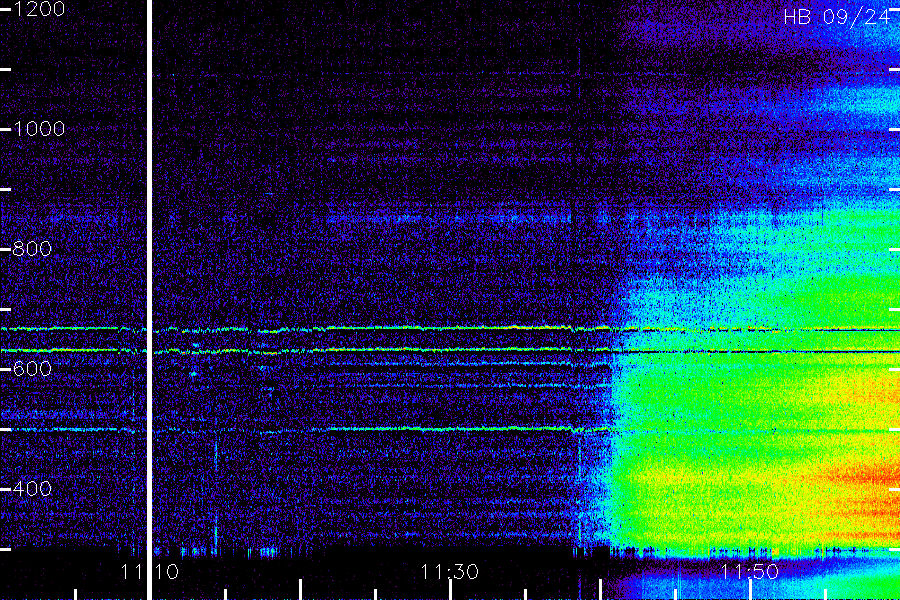This screenshot has height=600, width=900.
Task: Click the 1200 frequency axis label
Action: click(39, 9)
